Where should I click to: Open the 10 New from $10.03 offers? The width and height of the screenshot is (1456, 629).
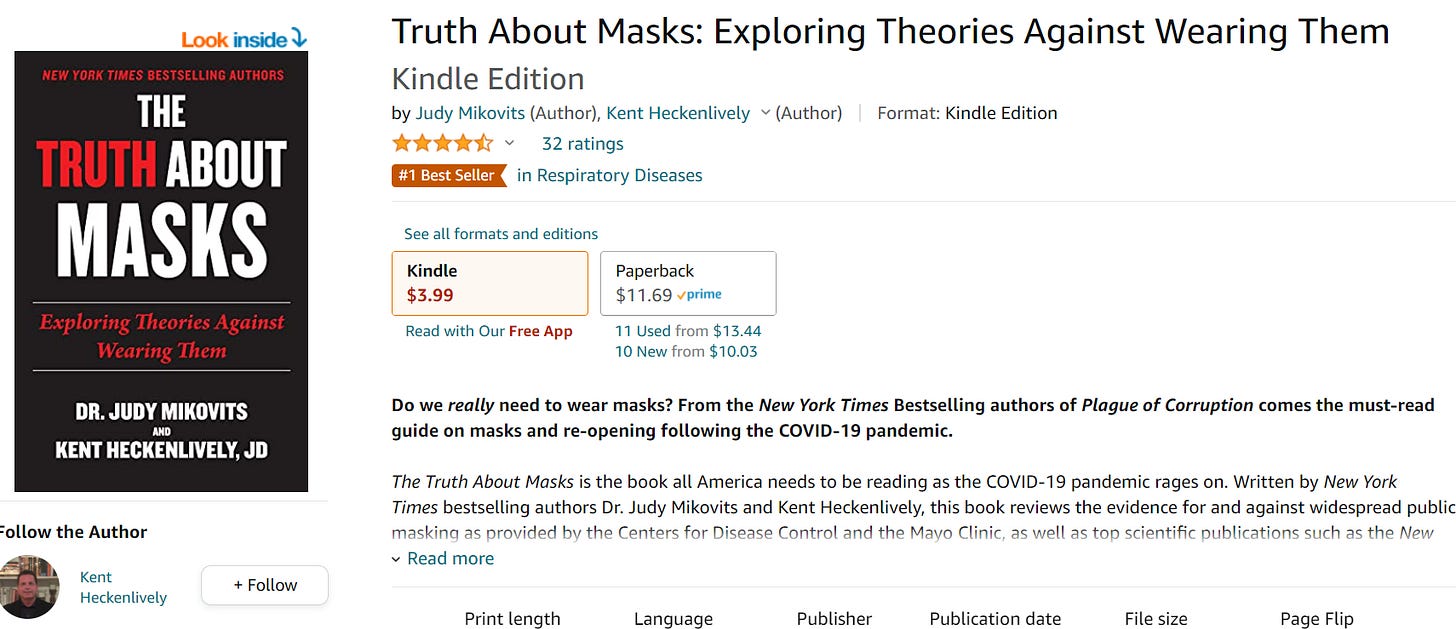[x=686, y=351]
